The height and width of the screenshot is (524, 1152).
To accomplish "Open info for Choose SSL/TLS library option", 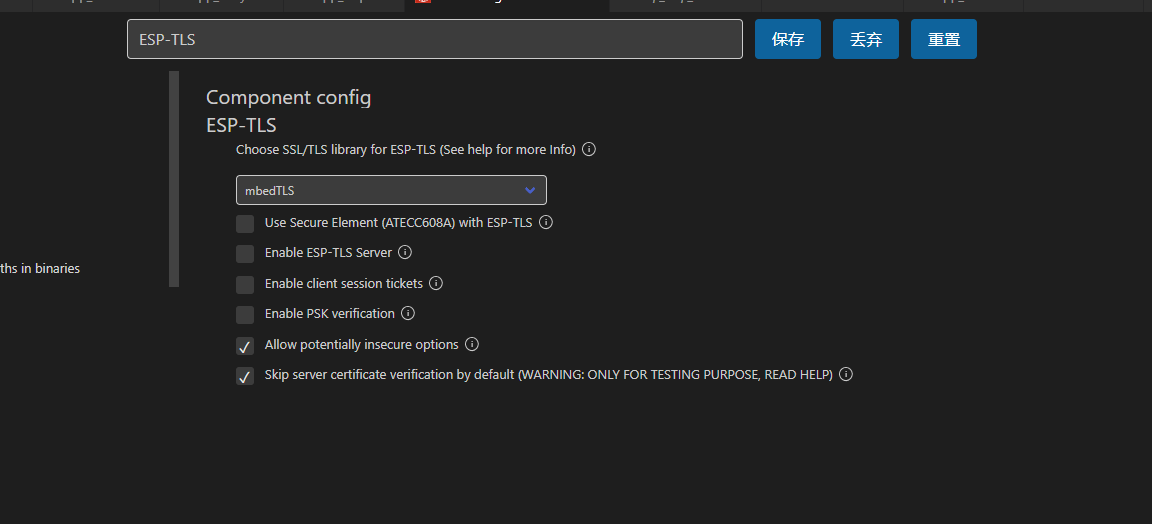I will (588, 149).
